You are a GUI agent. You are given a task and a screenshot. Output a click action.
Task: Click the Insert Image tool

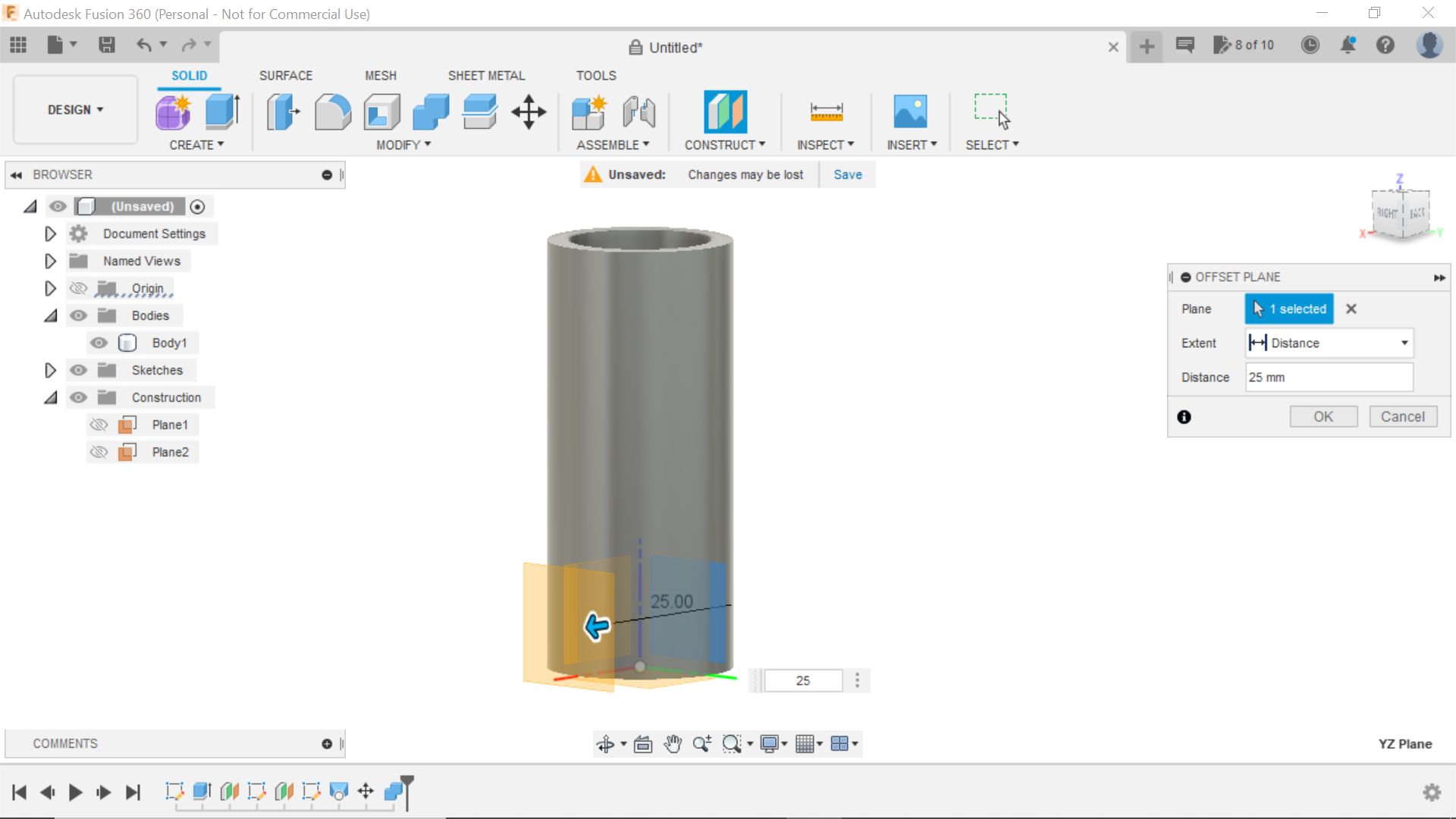(x=910, y=111)
